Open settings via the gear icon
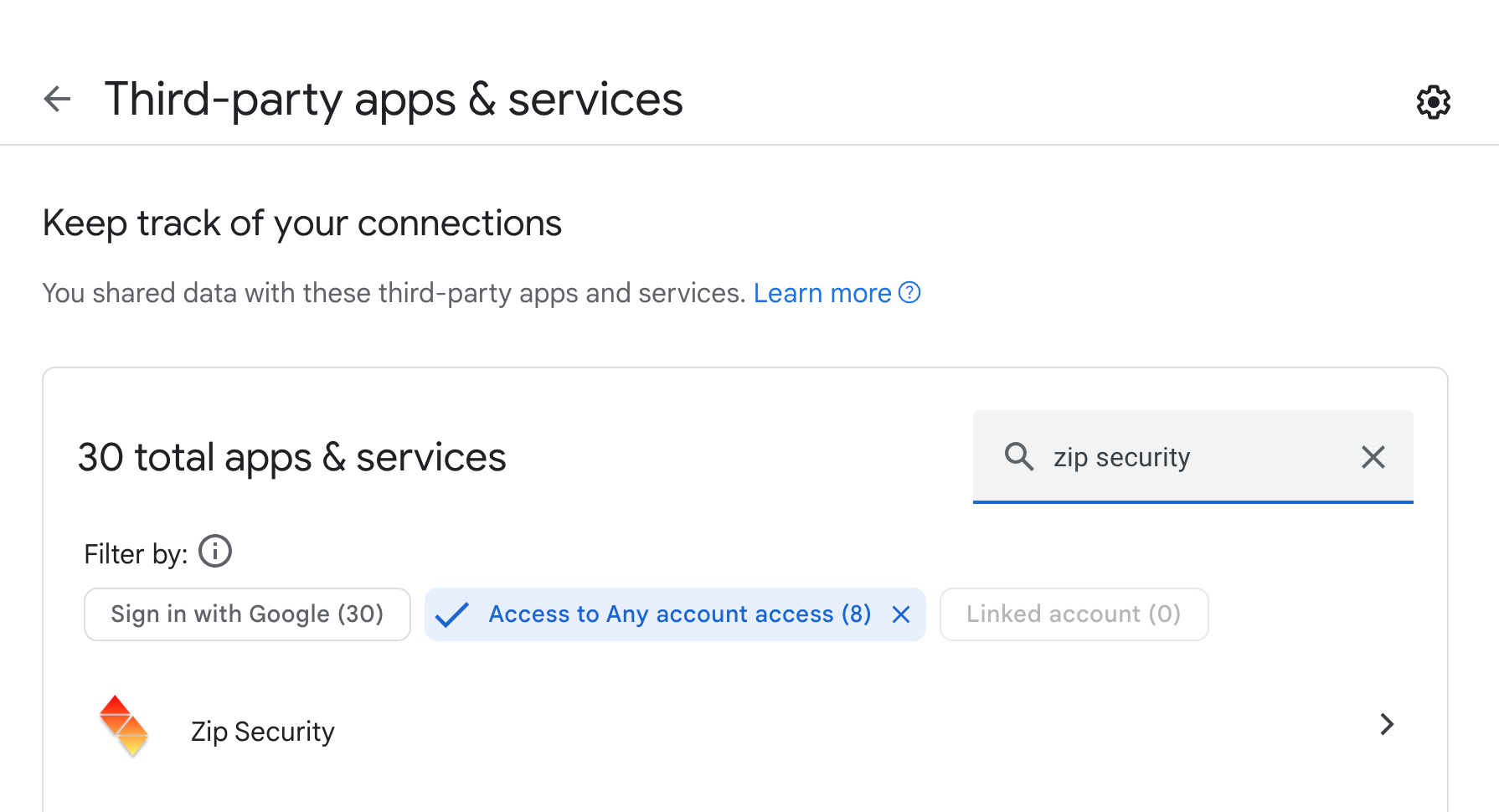 pos(1433,102)
